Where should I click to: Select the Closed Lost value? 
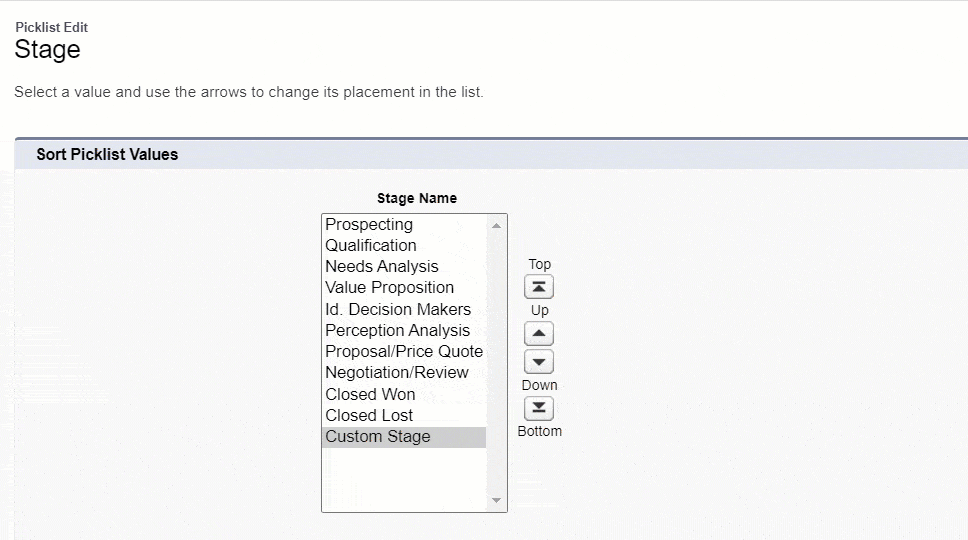pos(369,415)
